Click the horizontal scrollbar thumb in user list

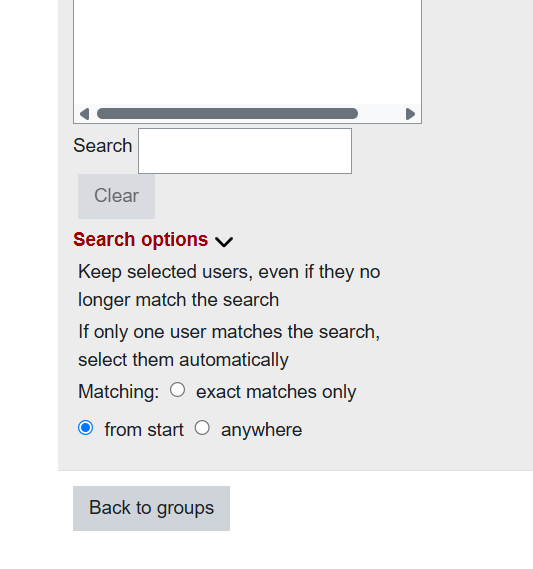[x=227, y=114]
